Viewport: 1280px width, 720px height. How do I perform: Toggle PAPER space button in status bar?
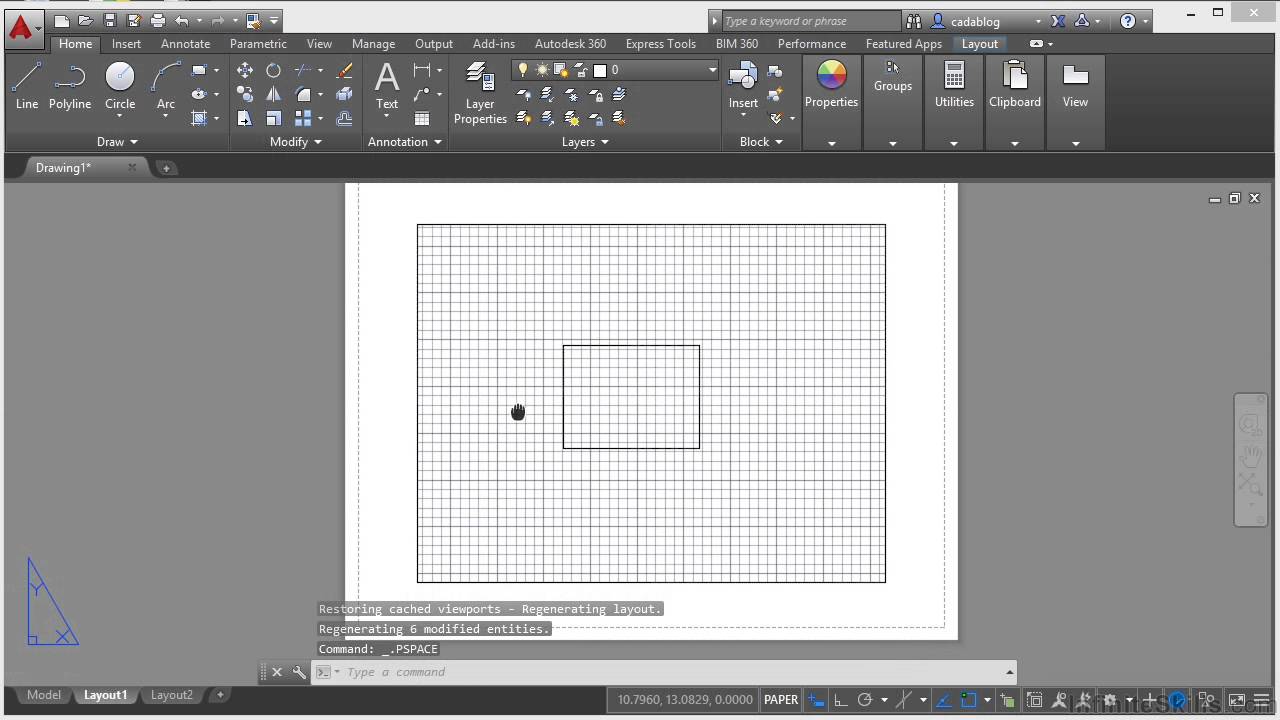tap(781, 700)
